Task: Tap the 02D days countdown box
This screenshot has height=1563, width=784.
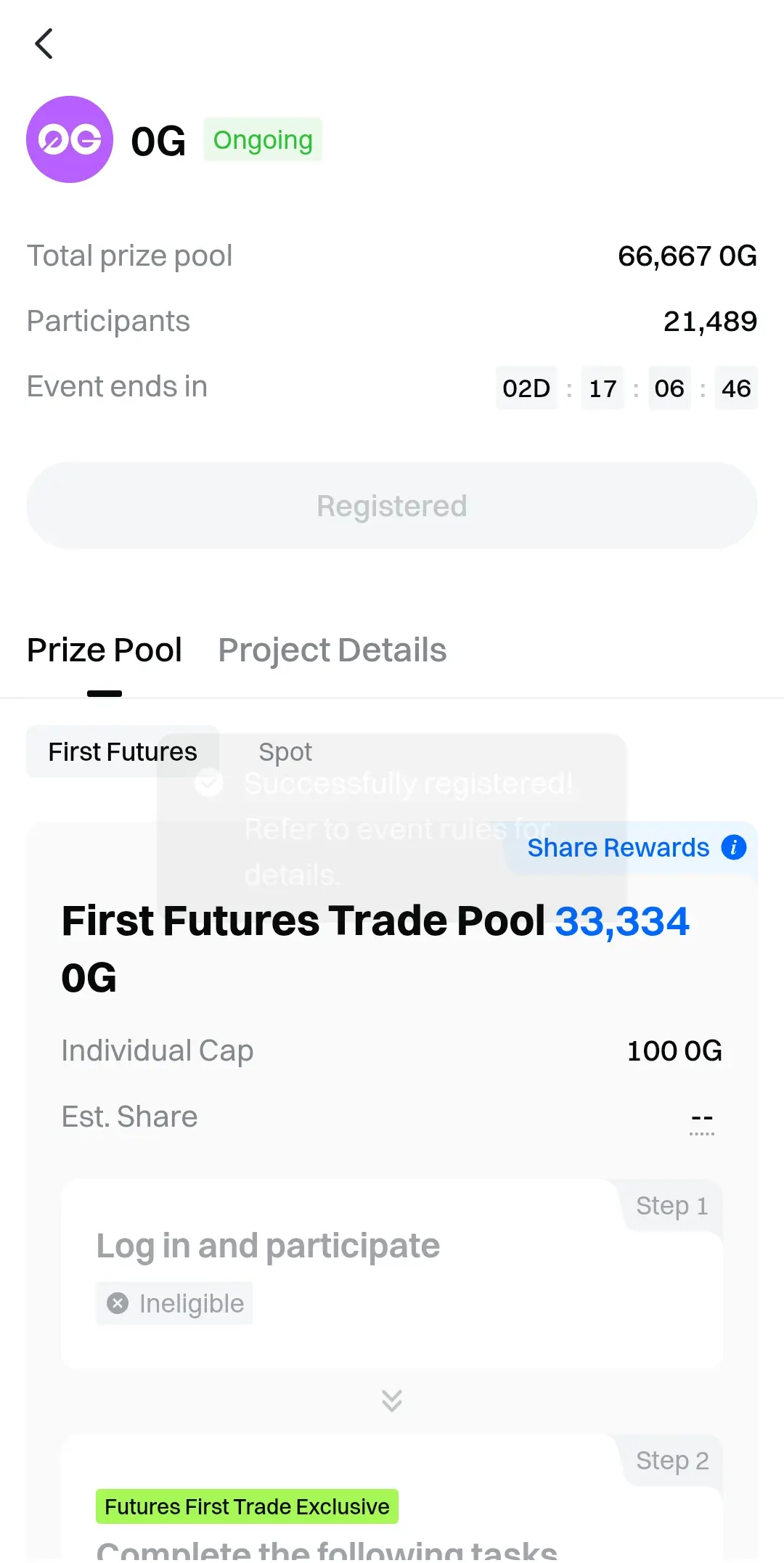Action: [526, 388]
